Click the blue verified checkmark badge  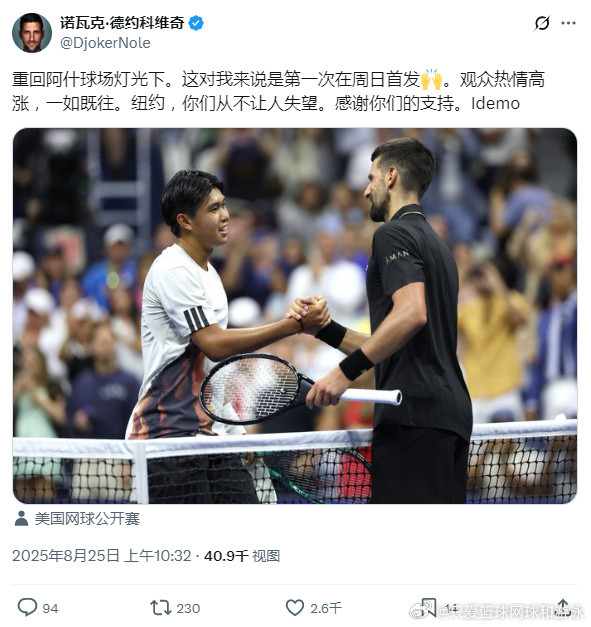pyautogui.click(x=196, y=23)
